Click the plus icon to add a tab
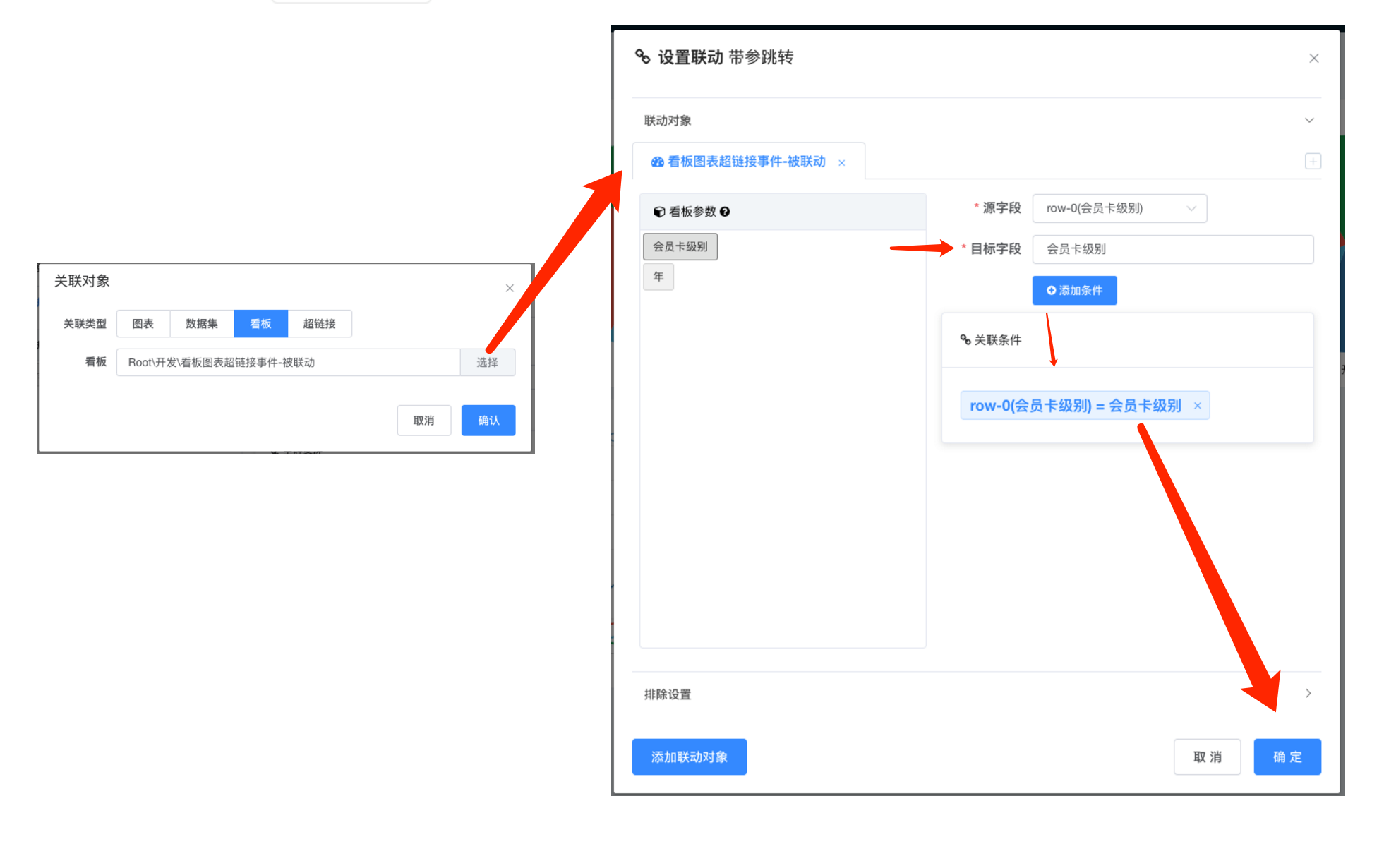 1313,162
